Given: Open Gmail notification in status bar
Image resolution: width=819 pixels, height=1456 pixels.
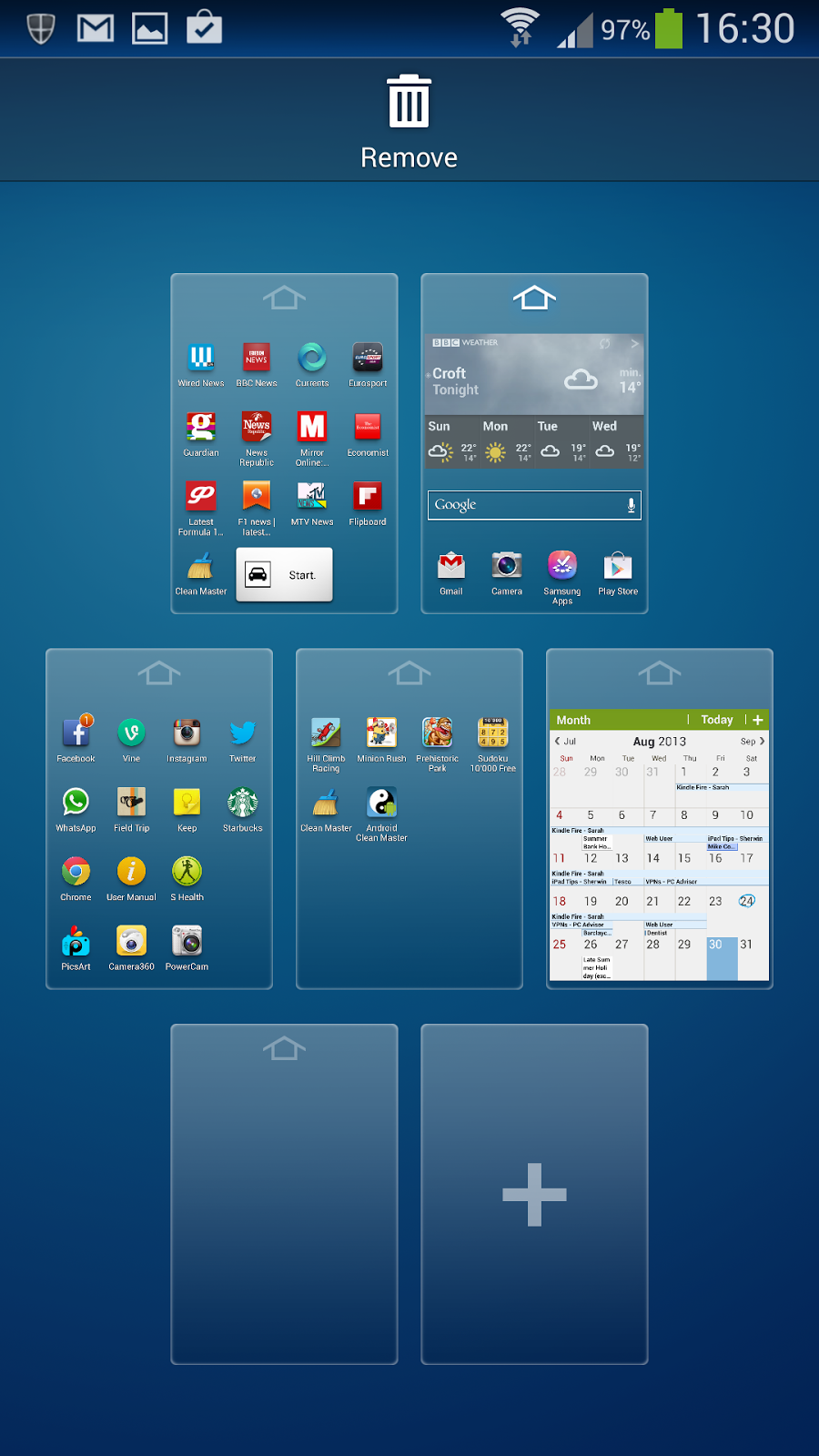Looking at the screenshot, I should click(96, 28).
